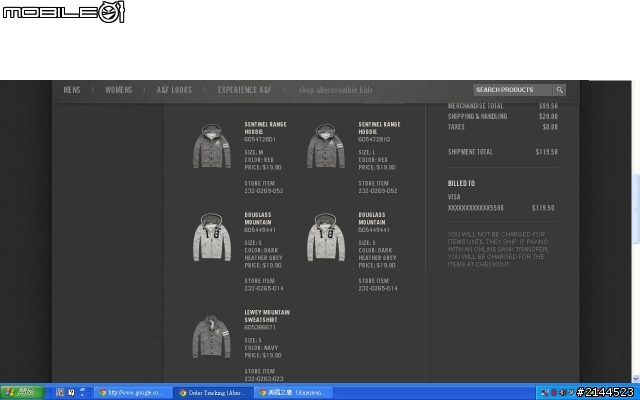Click the red system tray icon
The image size is (640, 400).
[x=554, y=393]
